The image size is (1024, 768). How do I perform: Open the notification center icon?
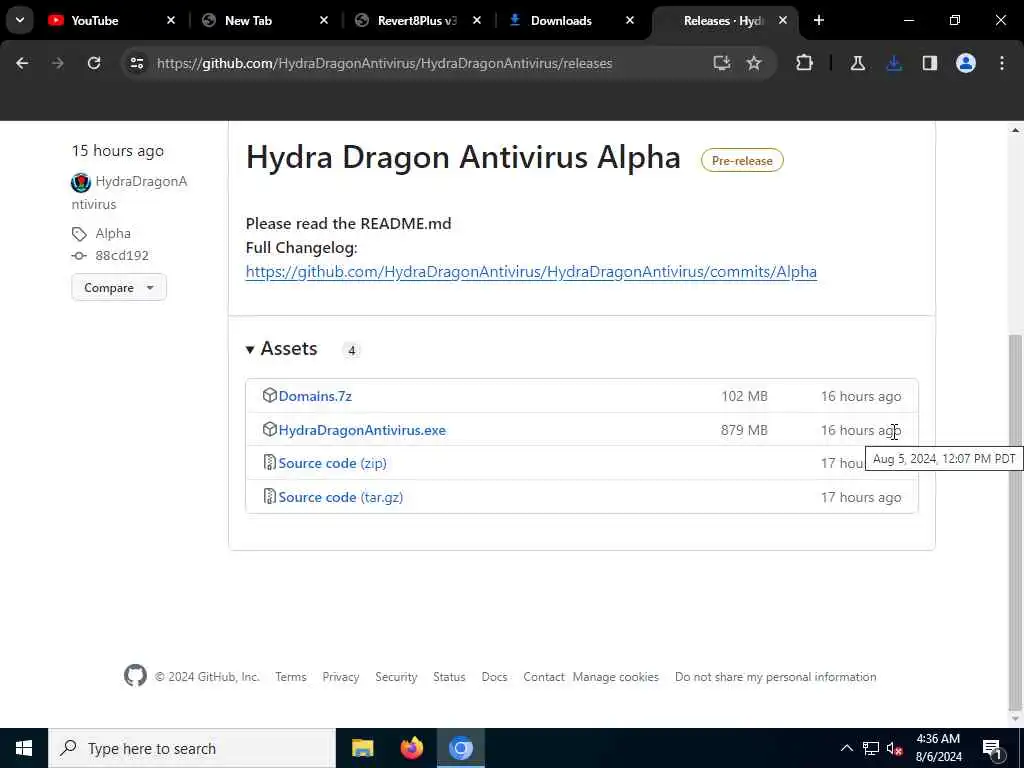click(992, 749)
